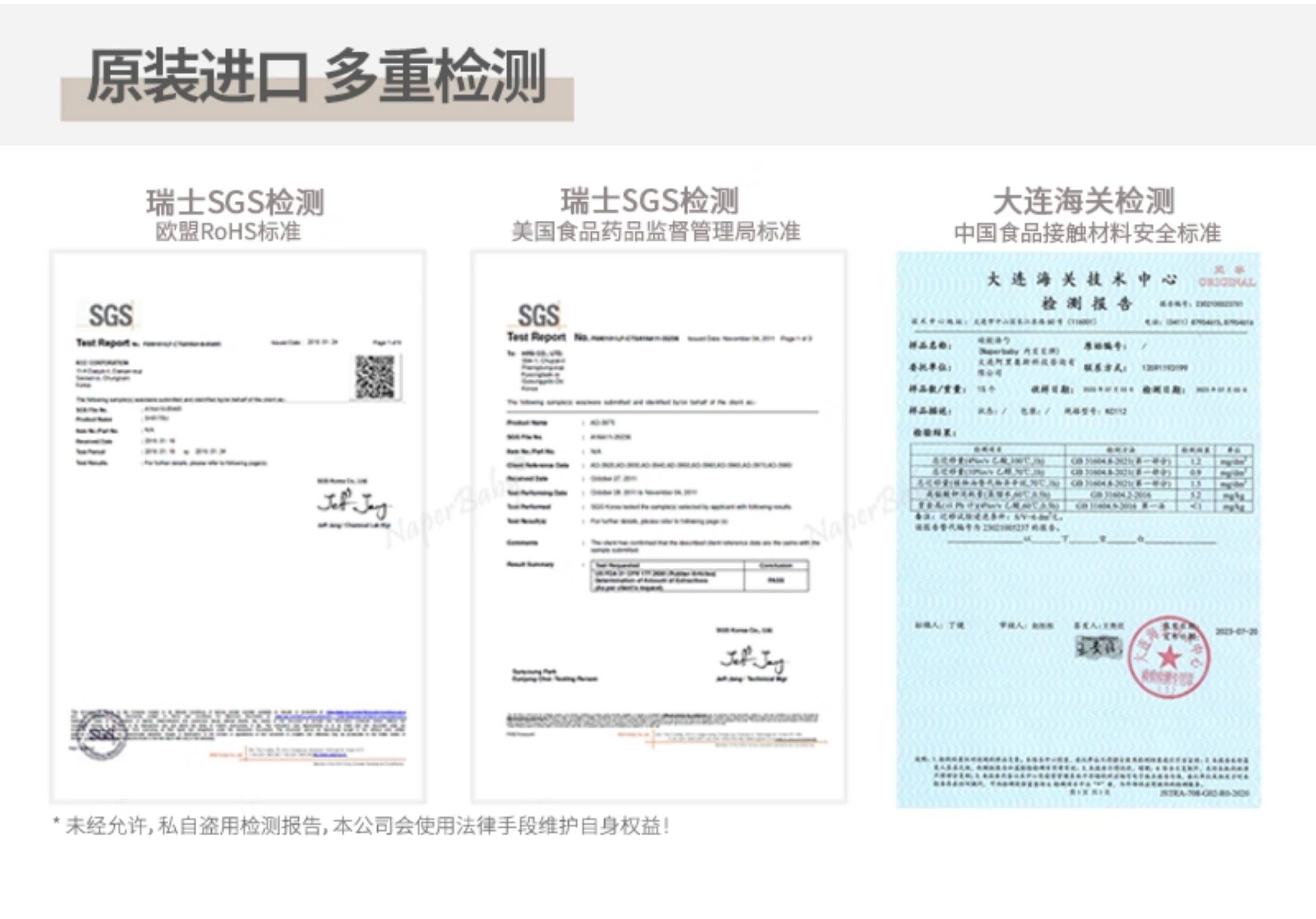Click the 美国食品药品监督管理局标准 subtitle
The image size is (1316, 919).
coord(656,232)
